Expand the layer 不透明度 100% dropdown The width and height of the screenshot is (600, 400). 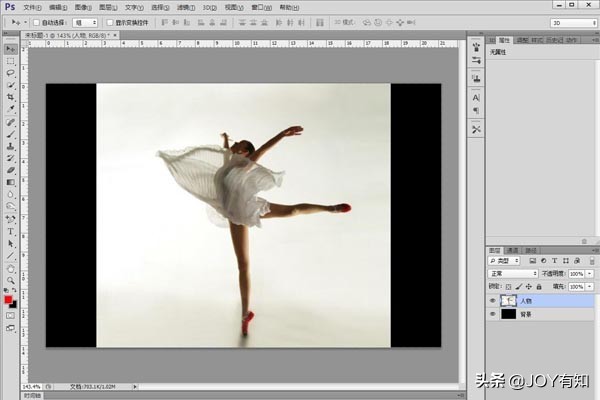(588, 273)
